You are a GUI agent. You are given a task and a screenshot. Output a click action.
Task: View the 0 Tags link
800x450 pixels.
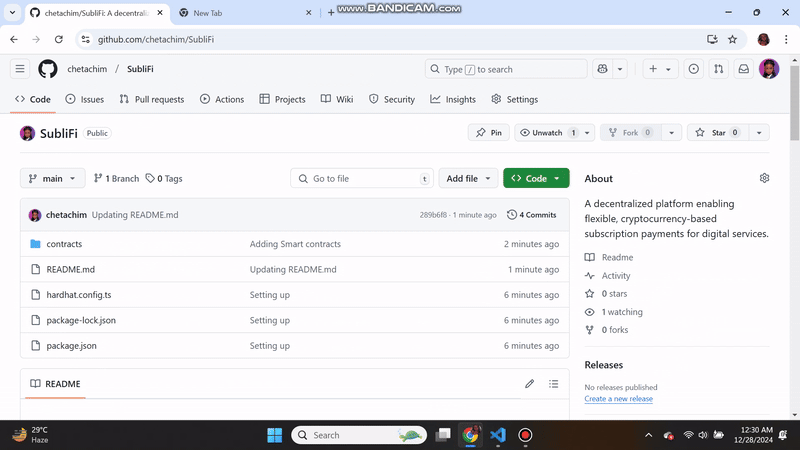coord(164,179)
